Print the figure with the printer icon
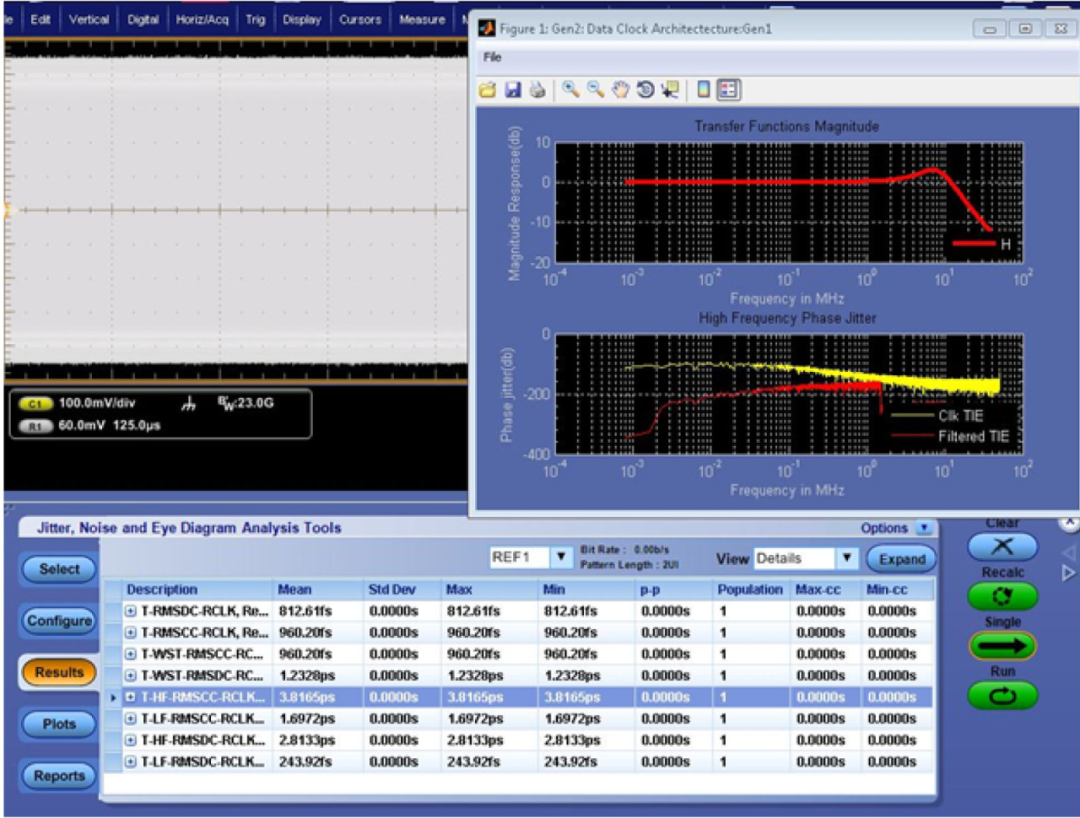 pyautogui.click(x=538, y=90)
